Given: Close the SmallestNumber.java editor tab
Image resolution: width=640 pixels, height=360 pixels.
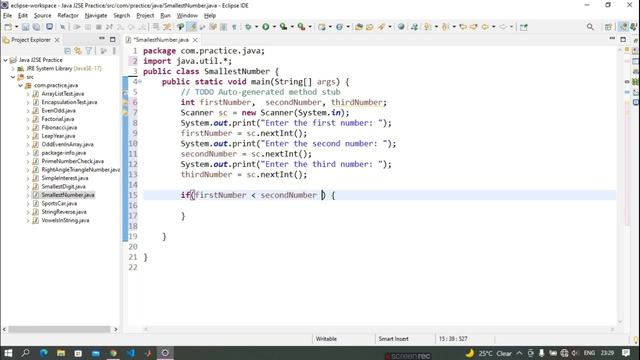Looking at the screenshot, I should coord(195,40).
